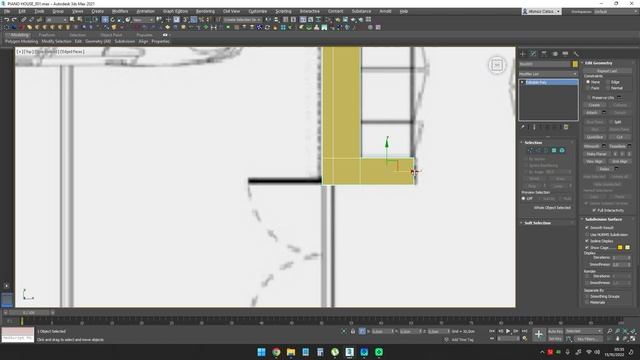The image size is (640, 360).
Task: Open the Modifiers menu
Action: 120,11
